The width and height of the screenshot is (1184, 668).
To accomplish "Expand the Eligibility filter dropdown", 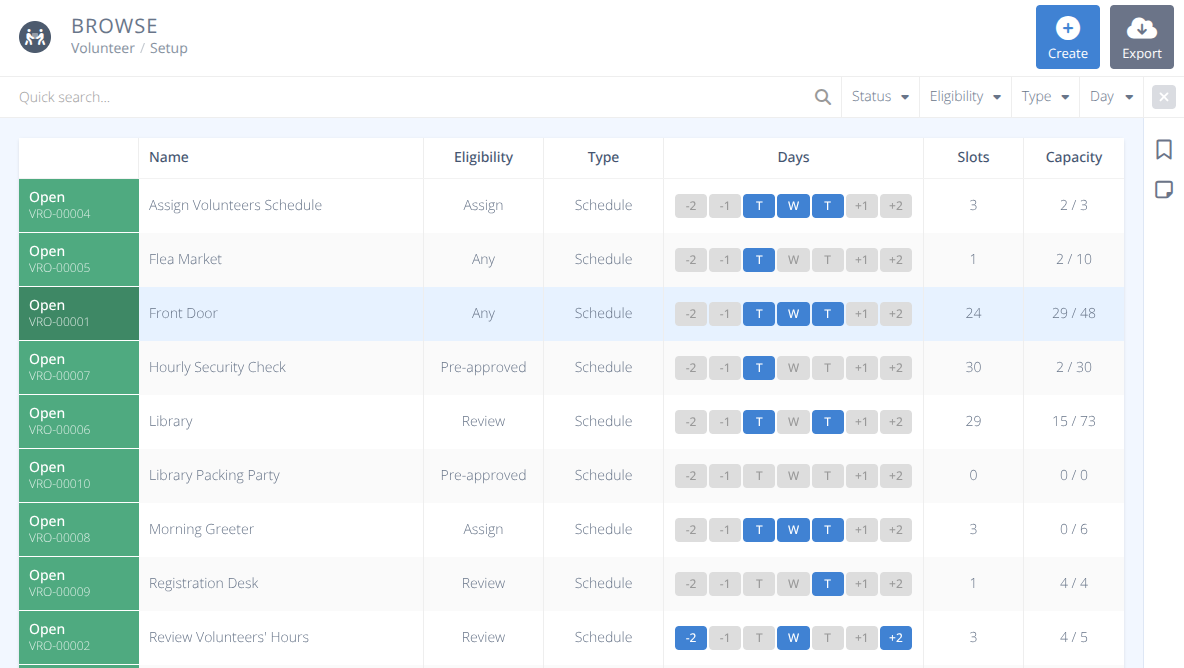I will (x=965, y=97).
